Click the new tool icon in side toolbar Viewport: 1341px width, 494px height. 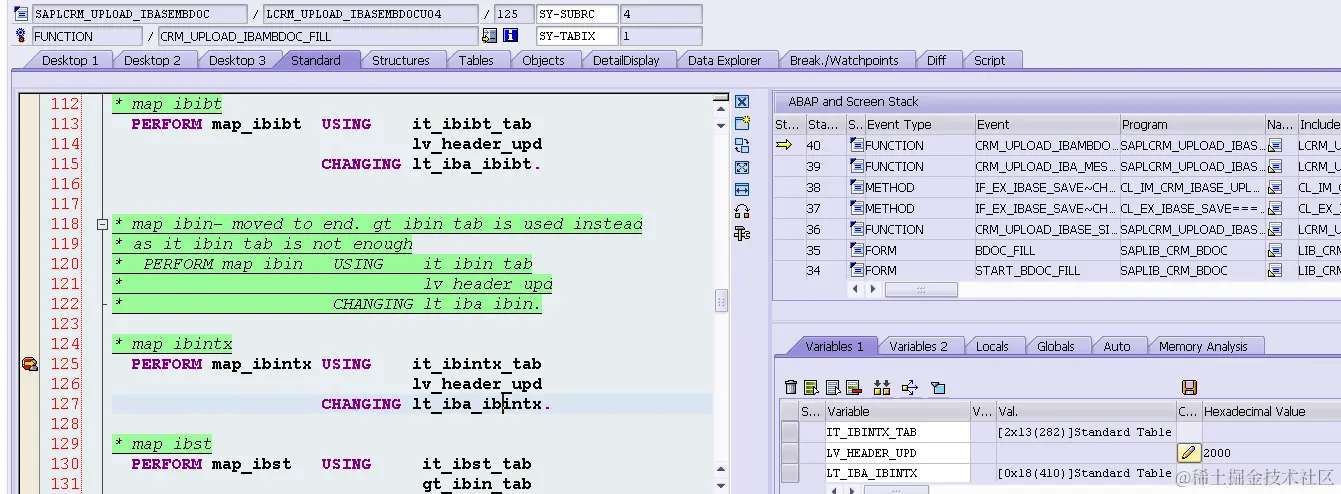tap(742, 124)
